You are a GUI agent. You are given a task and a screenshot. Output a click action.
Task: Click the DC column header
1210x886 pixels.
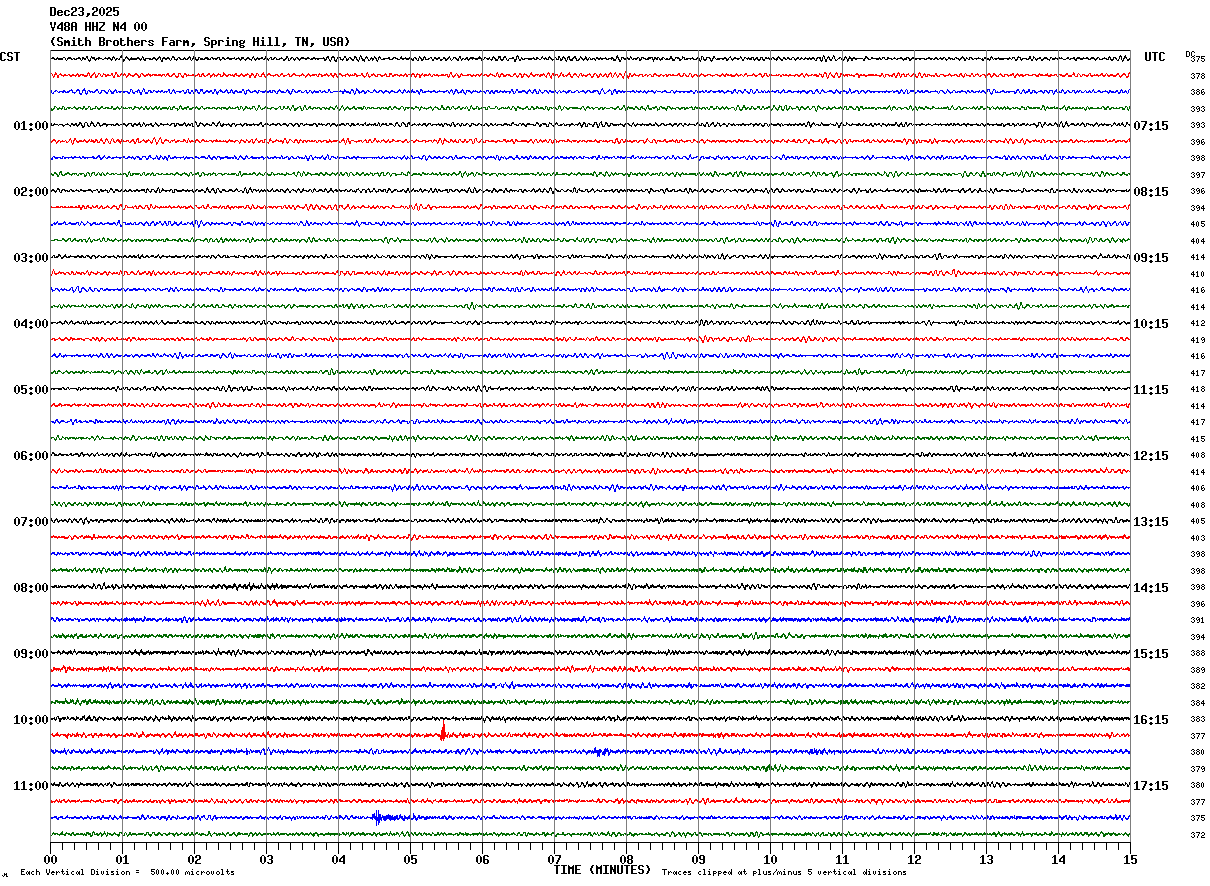click(x=1190, y=54)
